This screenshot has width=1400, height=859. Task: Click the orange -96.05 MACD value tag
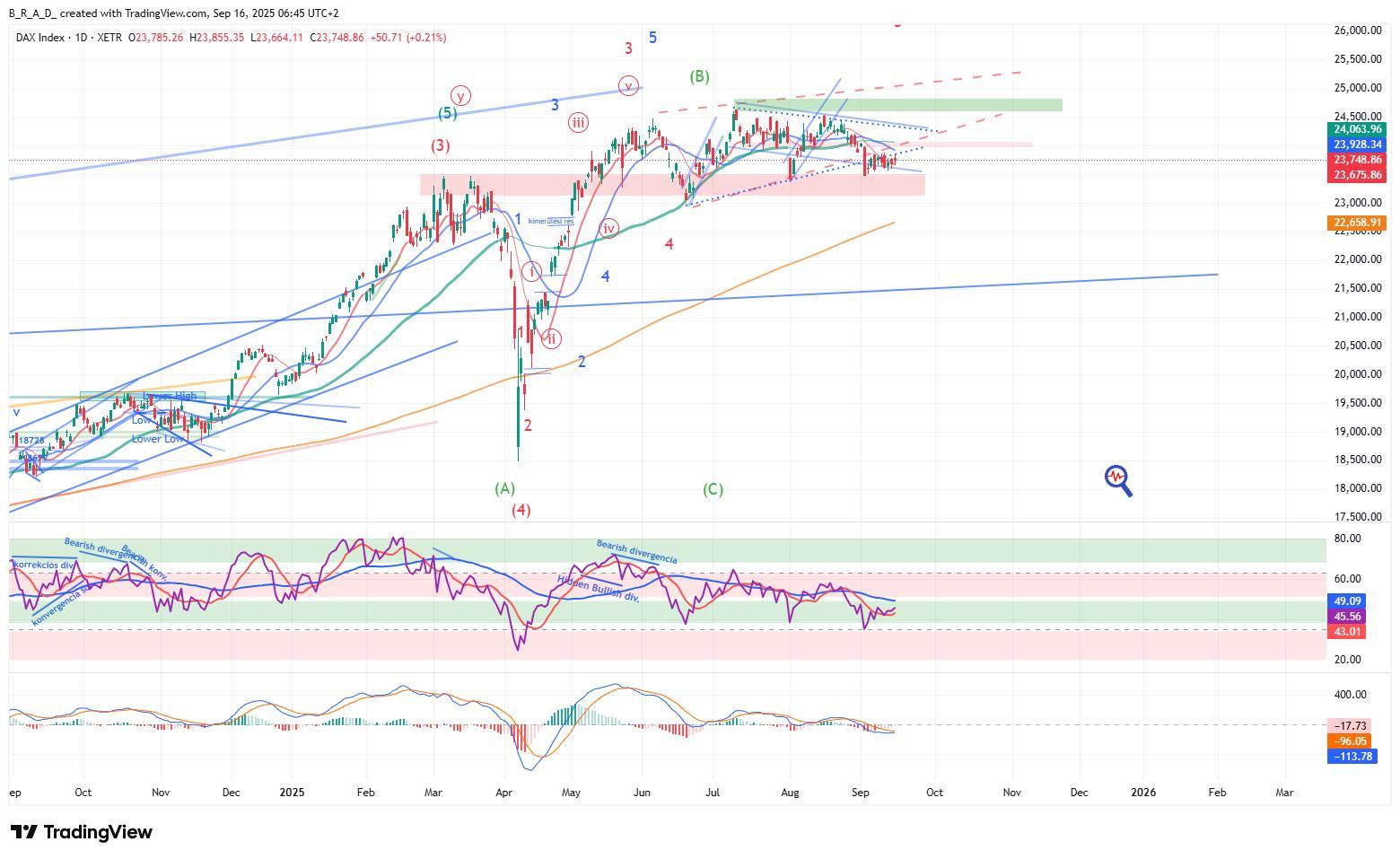click(1349, 741)
